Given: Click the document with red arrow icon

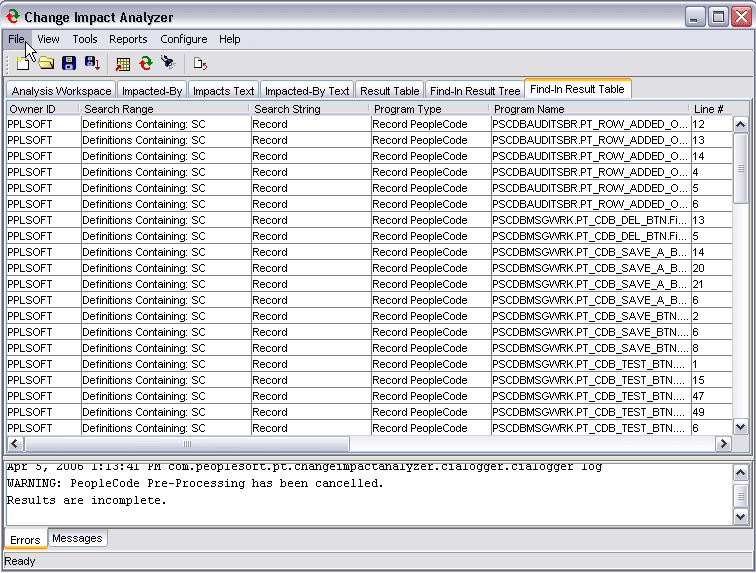Looking at the screenshot, I should click(x=200, y=63).
